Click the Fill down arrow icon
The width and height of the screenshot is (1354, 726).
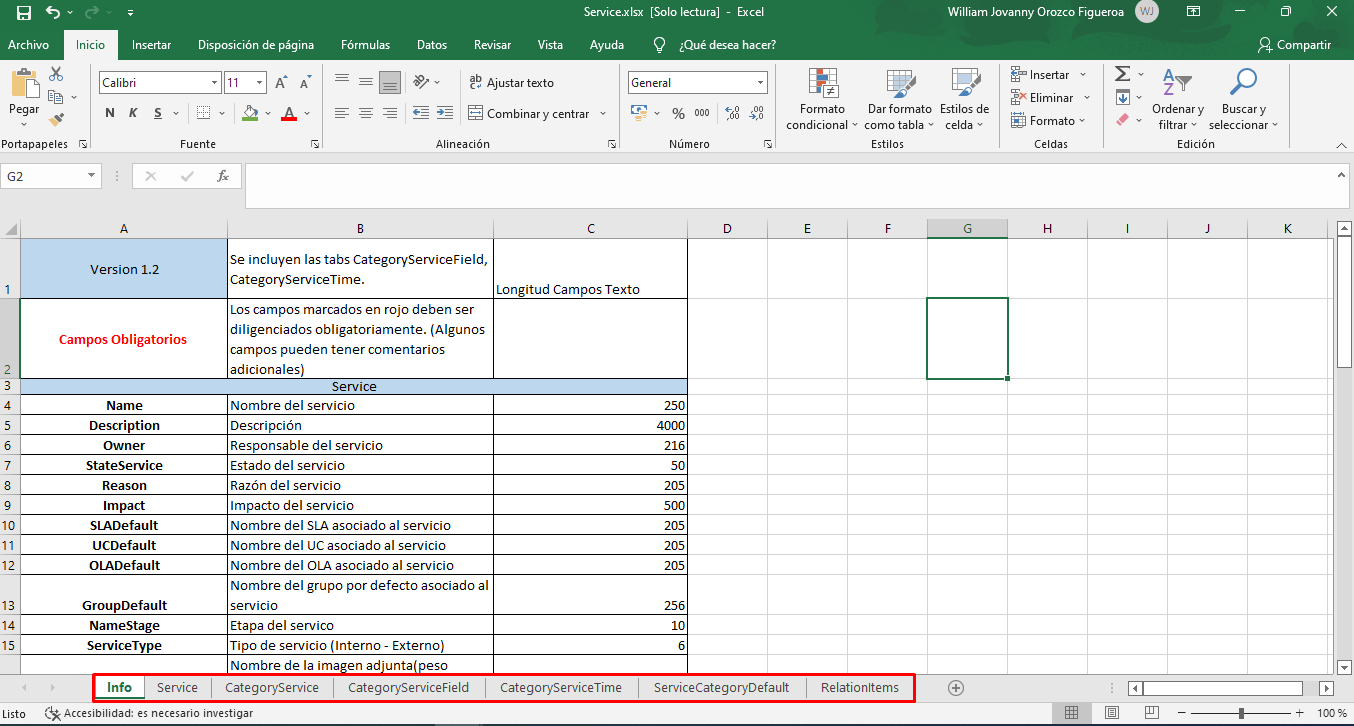(x=1122, y=97)
